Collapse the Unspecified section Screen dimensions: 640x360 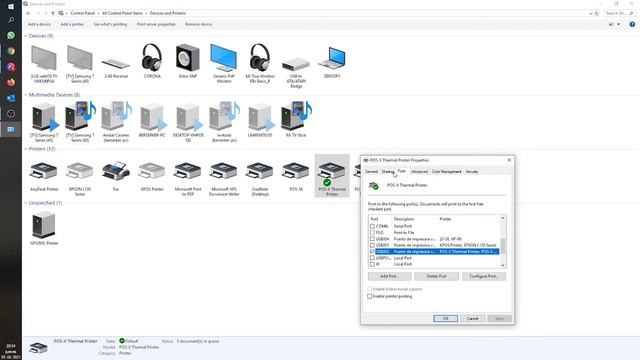(26, 203)
